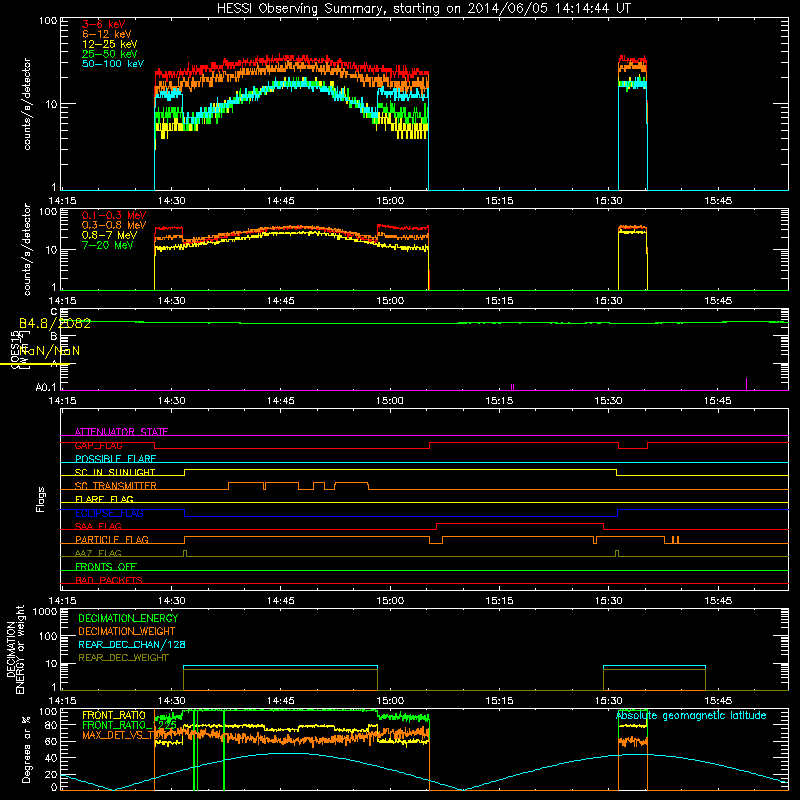
Task: Select the '1000' tick on decimation axis
Action: (x=45, y=612)
